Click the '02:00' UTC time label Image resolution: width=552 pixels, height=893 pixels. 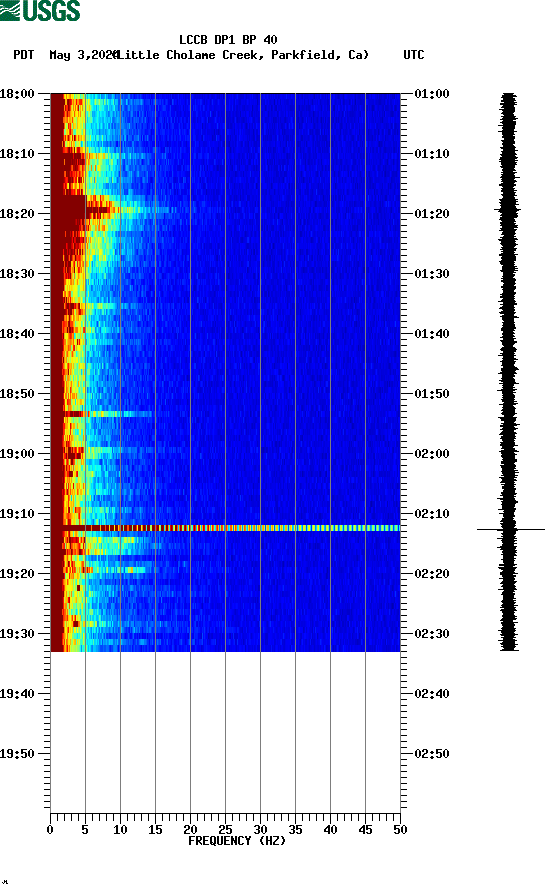[x=432, y=454]
